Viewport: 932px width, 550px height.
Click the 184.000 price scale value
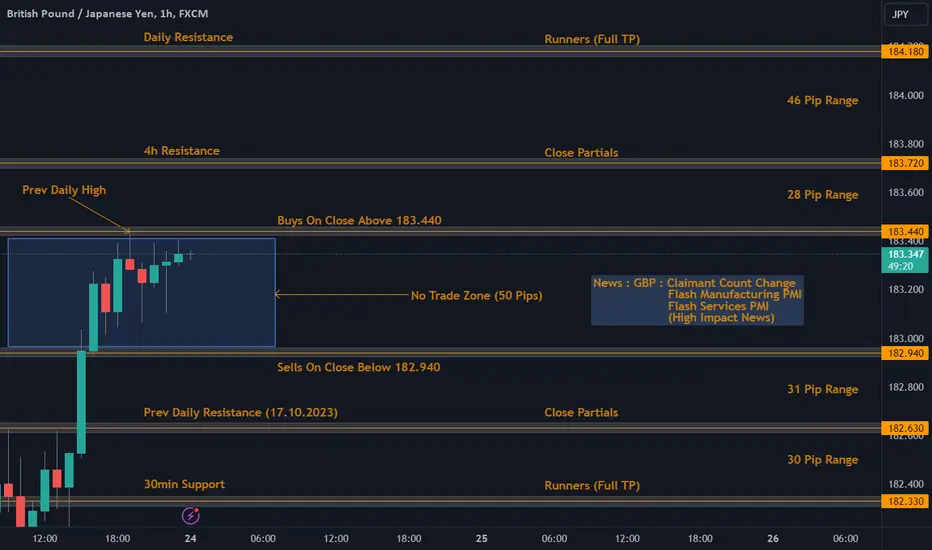point(906,95)
